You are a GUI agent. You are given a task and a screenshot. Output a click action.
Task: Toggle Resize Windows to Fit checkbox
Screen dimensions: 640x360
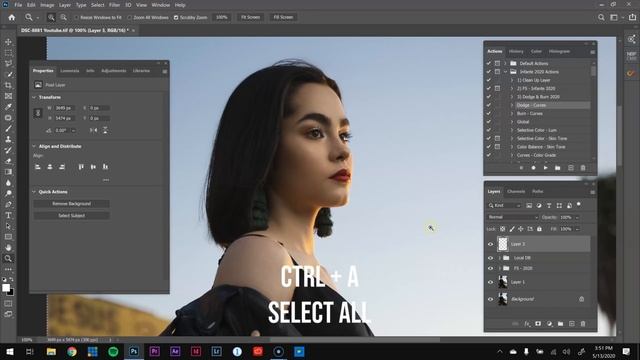click(76, 18)
